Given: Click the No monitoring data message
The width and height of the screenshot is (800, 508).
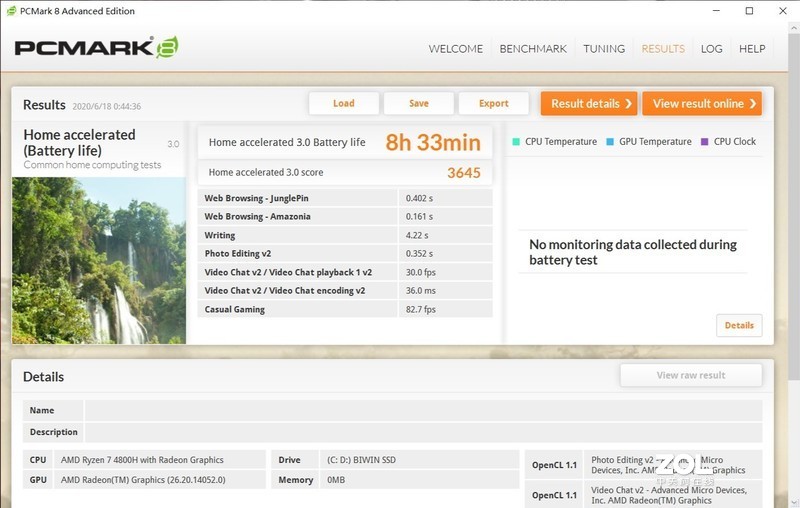Looking at the screenshot, I should (633, 252).
